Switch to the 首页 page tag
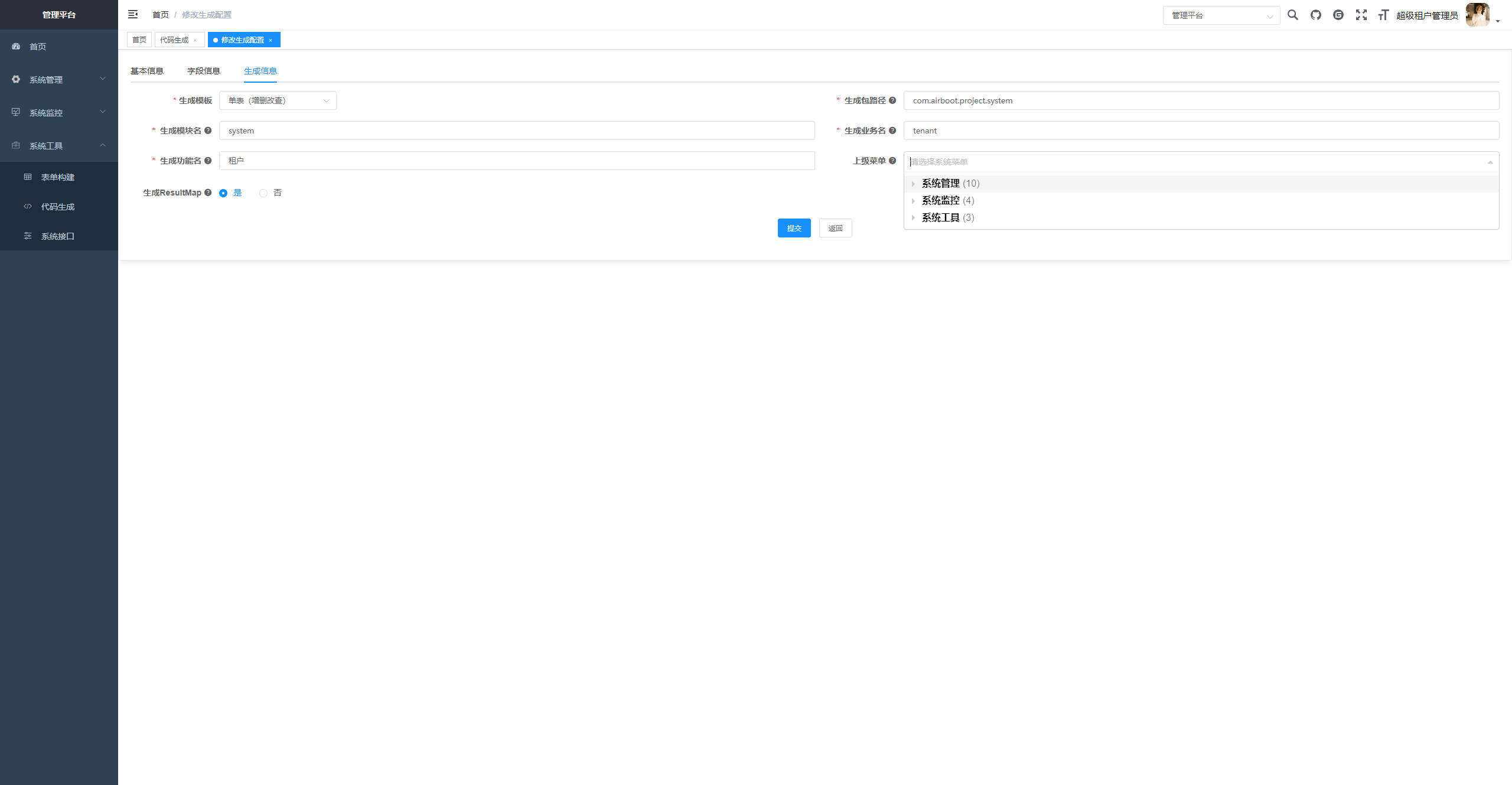The height and width of the screenshot is (785, 1512). (x=139, y=40)
